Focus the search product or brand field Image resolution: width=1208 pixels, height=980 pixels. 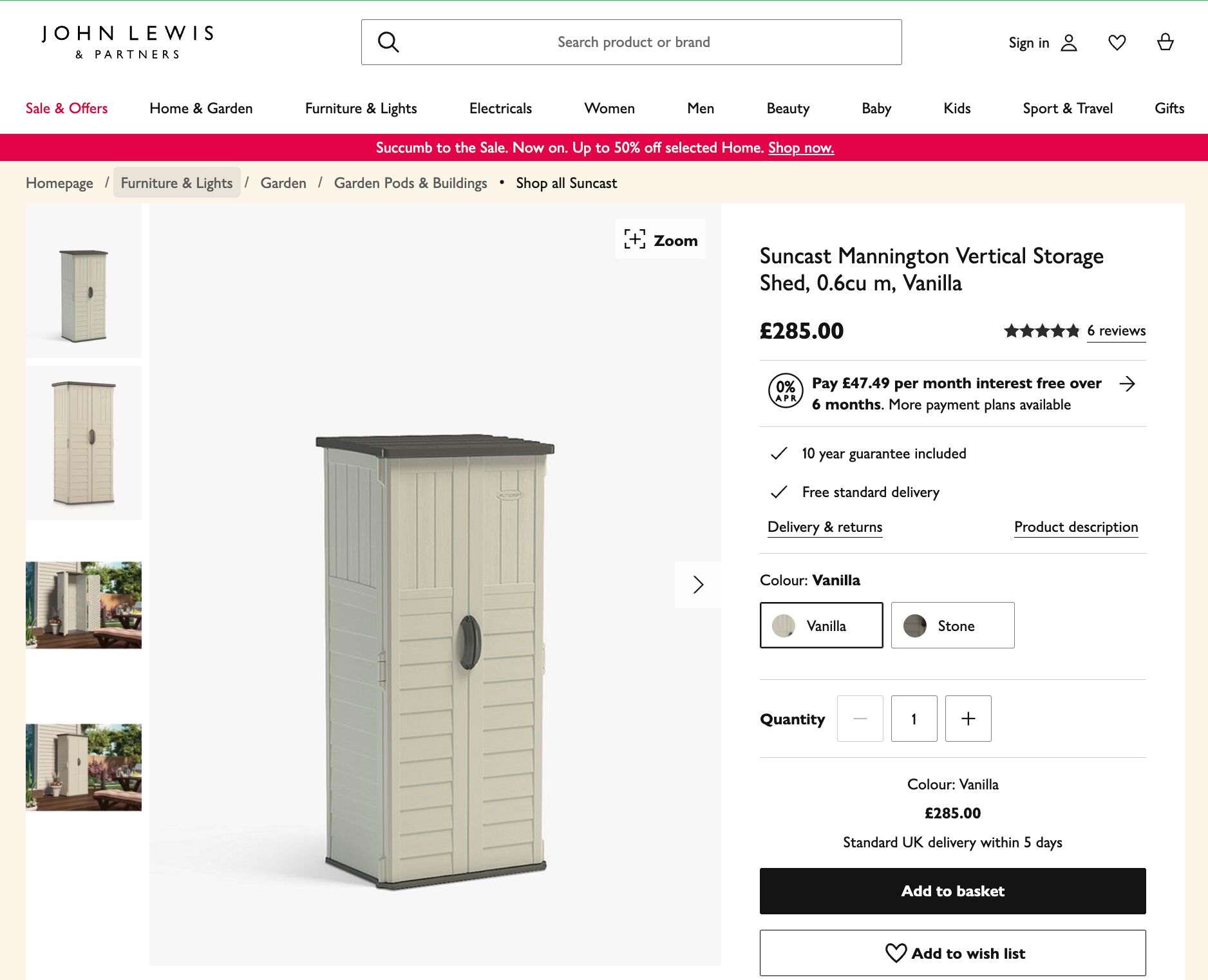pyautogui.click(x=634, y=42)
